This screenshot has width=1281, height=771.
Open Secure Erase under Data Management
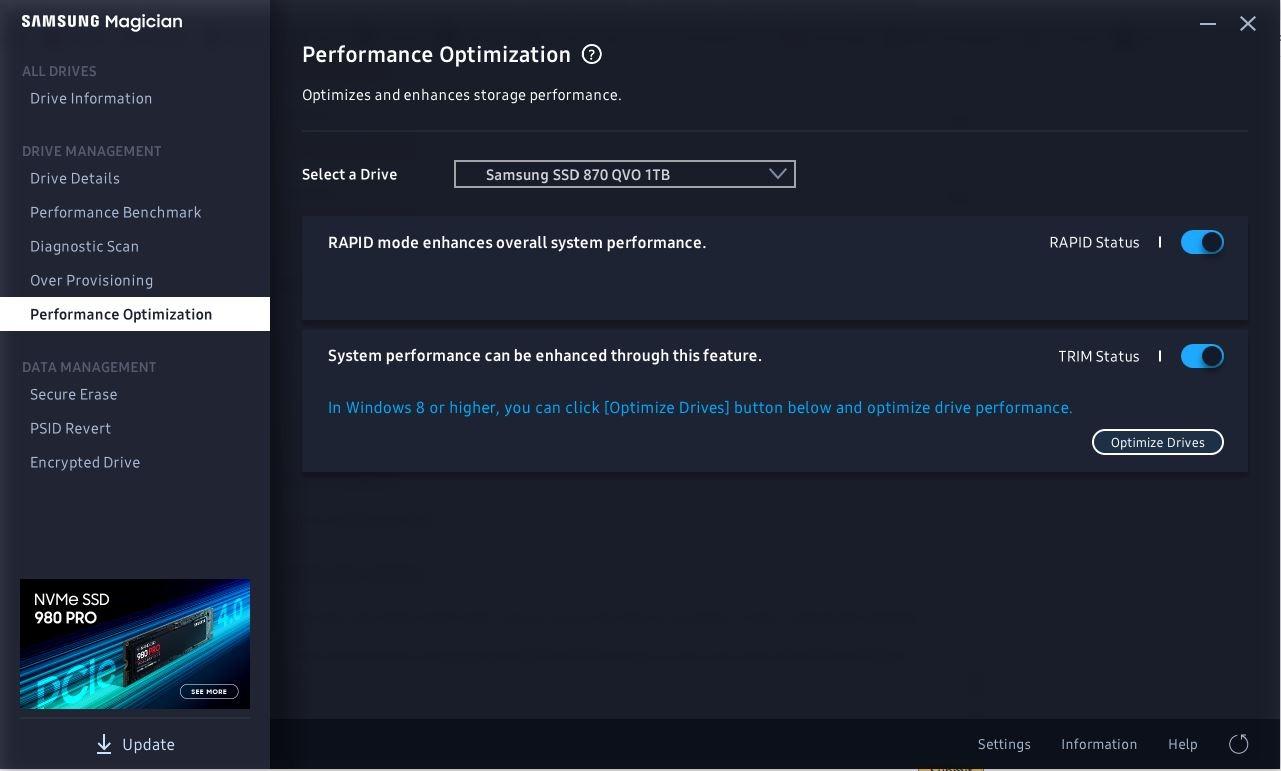[74, 394]
